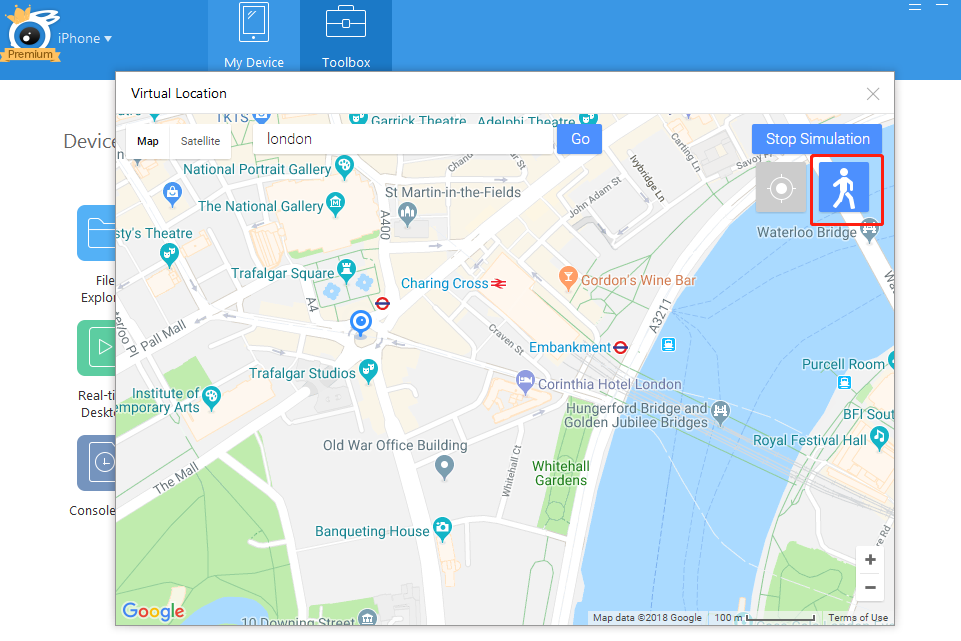This screenshot has width=961, height=641.
Task: Open the My Device tab
Action: point(254,36)
